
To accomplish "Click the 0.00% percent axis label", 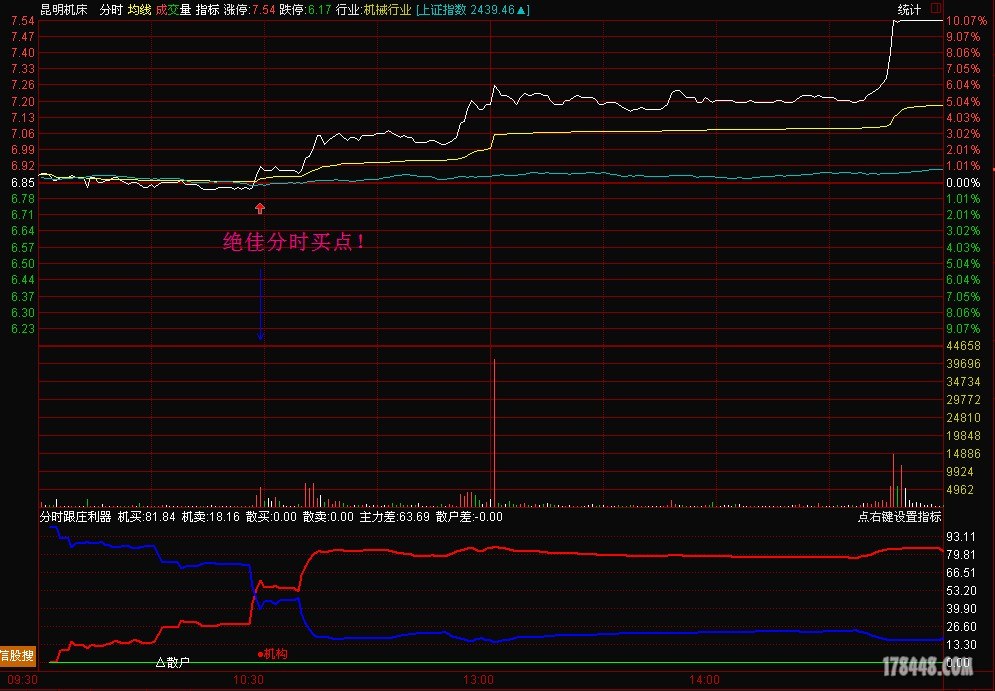I will pos(963,183).
